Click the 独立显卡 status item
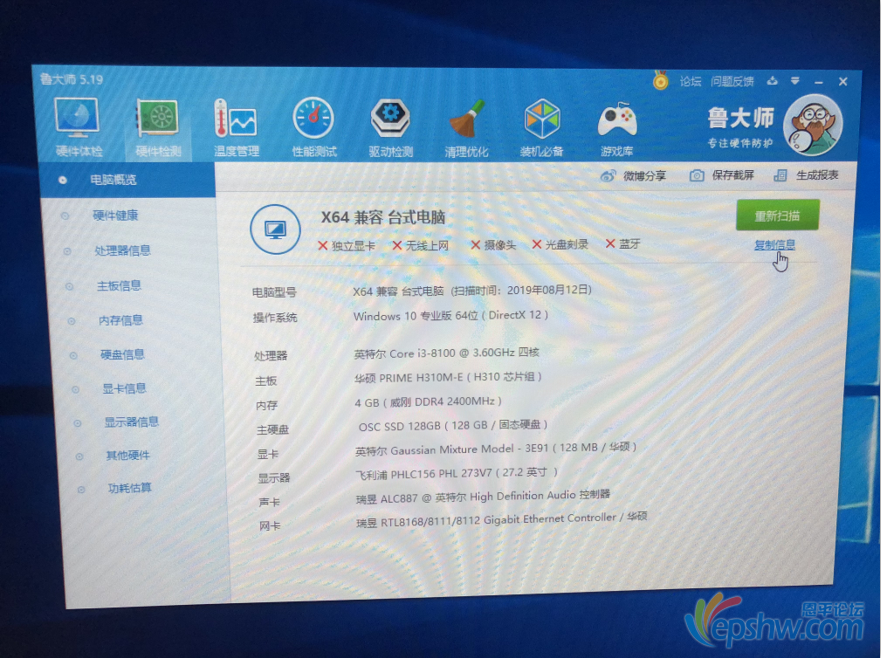 click(347, 246)
